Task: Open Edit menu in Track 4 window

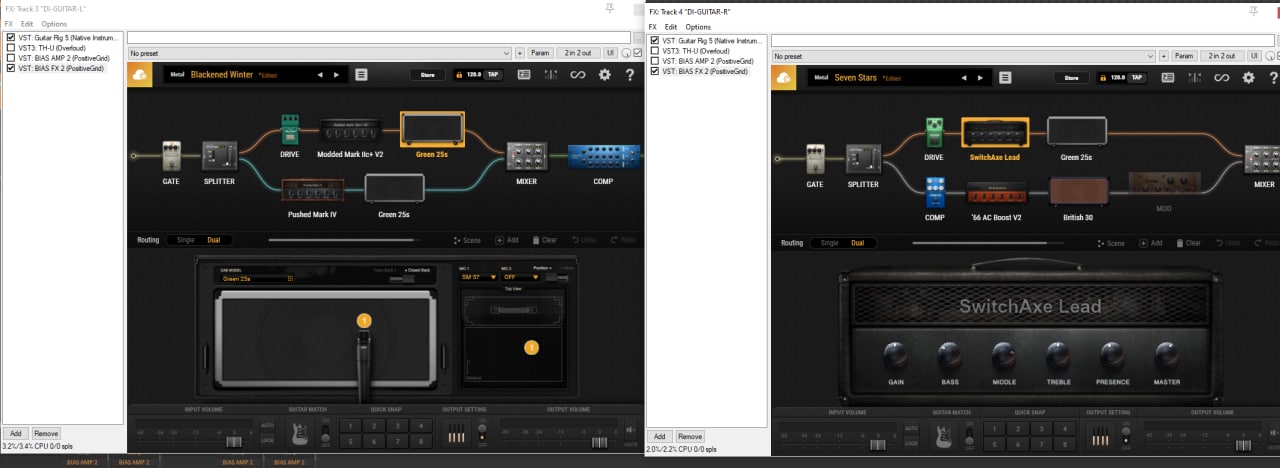Action: [x=671, y=27]
